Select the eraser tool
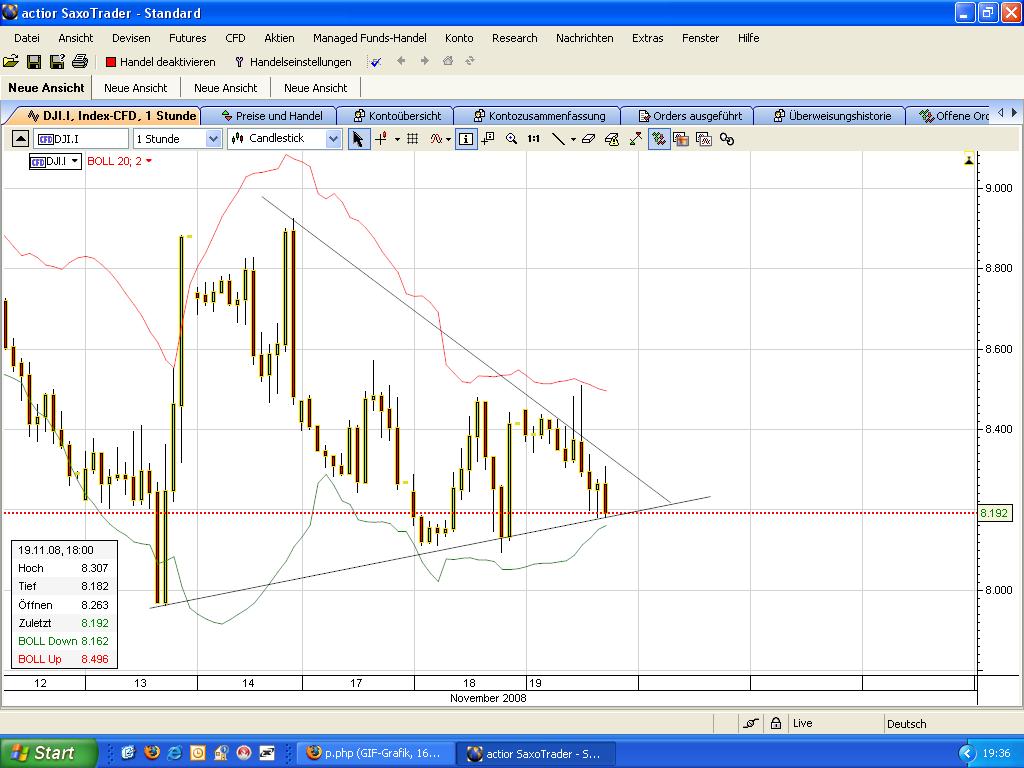1024x768 pixels. tap(588, 139)
